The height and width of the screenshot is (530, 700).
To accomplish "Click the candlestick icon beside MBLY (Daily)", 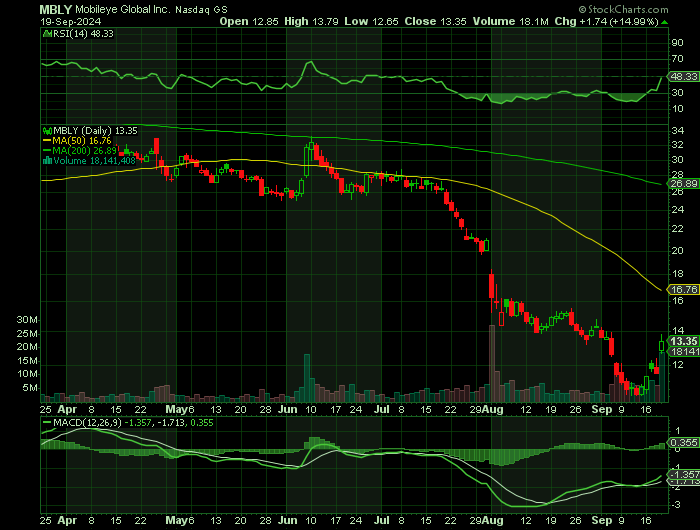I will coord(47,131).
